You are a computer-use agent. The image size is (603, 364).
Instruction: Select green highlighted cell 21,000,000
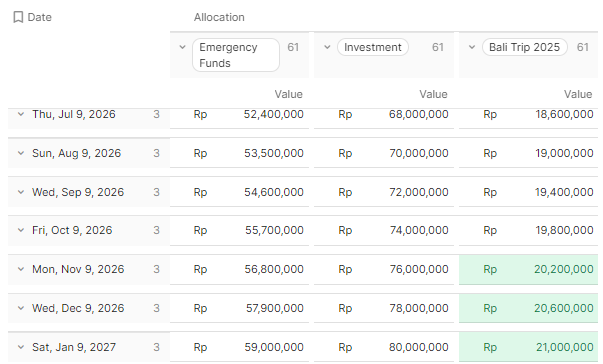pyautogui.click(x=528, y=347)
